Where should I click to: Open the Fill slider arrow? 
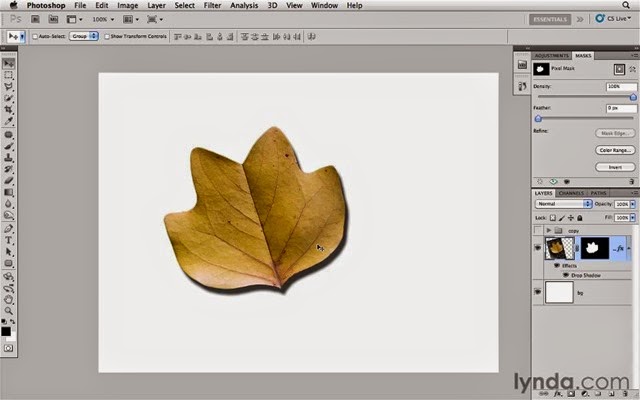[633, 218]
